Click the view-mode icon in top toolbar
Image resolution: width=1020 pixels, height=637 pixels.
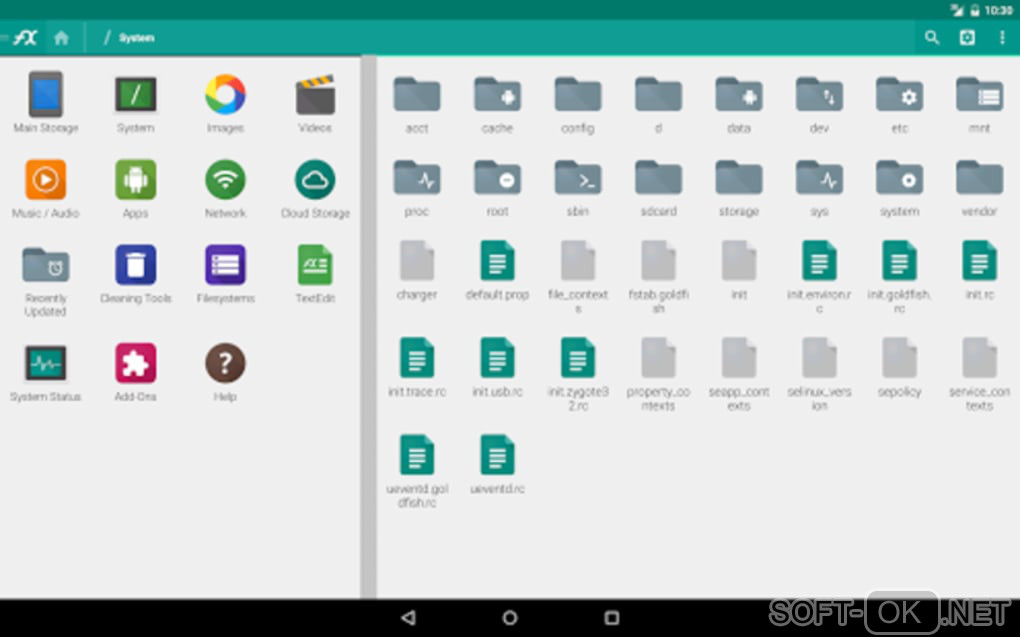point(967,38)
